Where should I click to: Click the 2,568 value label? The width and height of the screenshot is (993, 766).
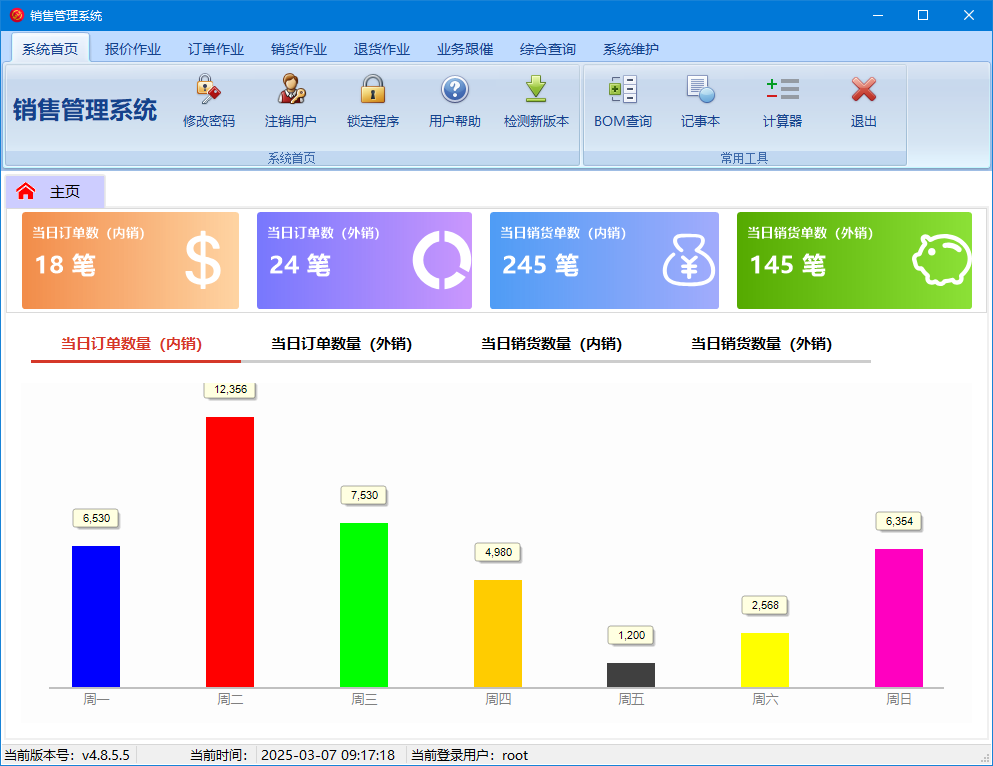point(765,605)
